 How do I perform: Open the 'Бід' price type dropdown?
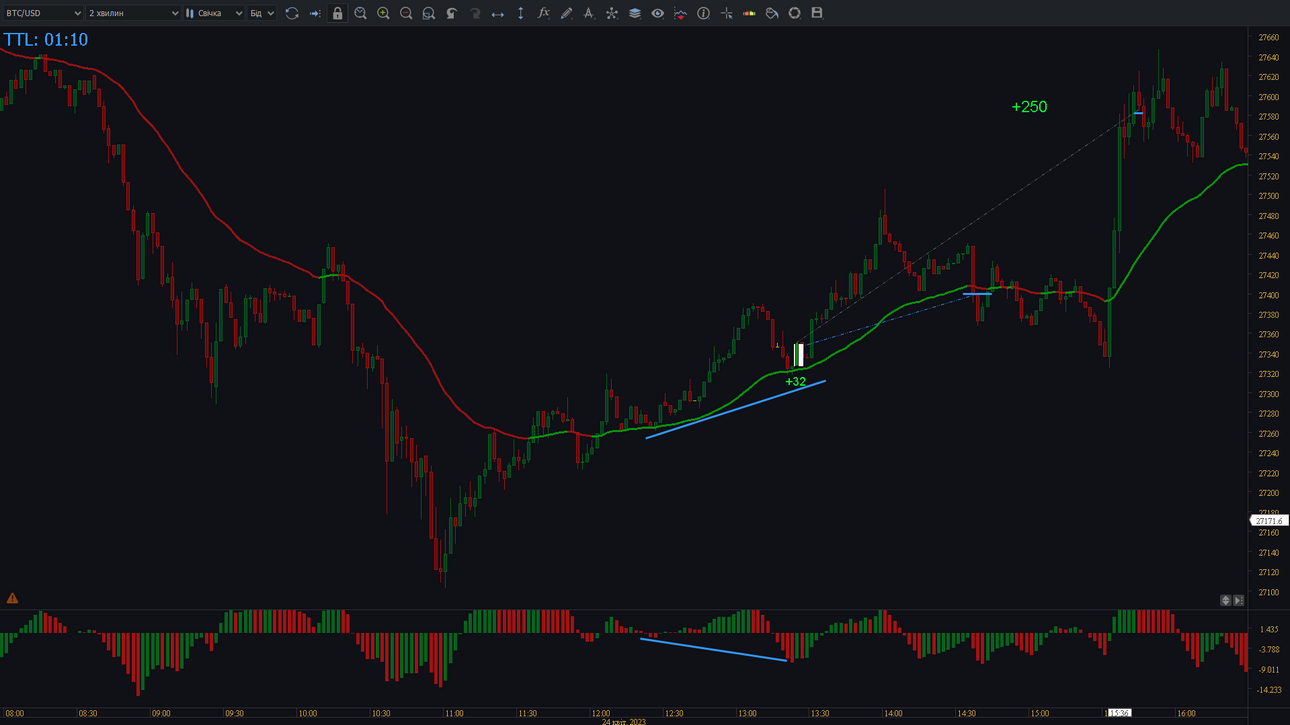[262, 13]
